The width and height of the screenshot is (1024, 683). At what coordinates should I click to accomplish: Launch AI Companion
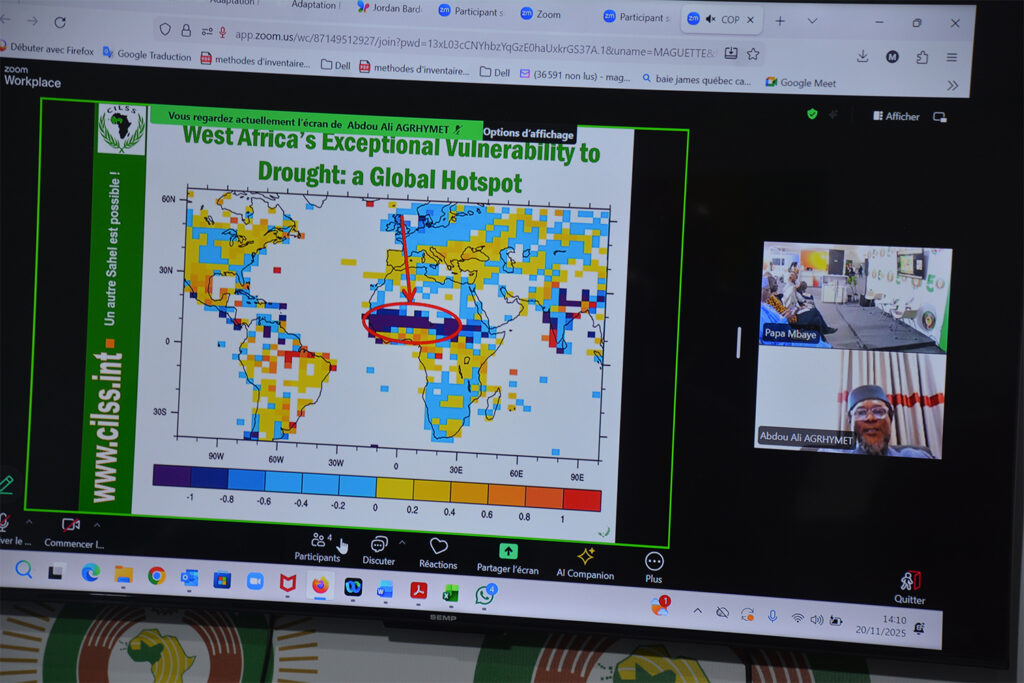tap(586, 558)
